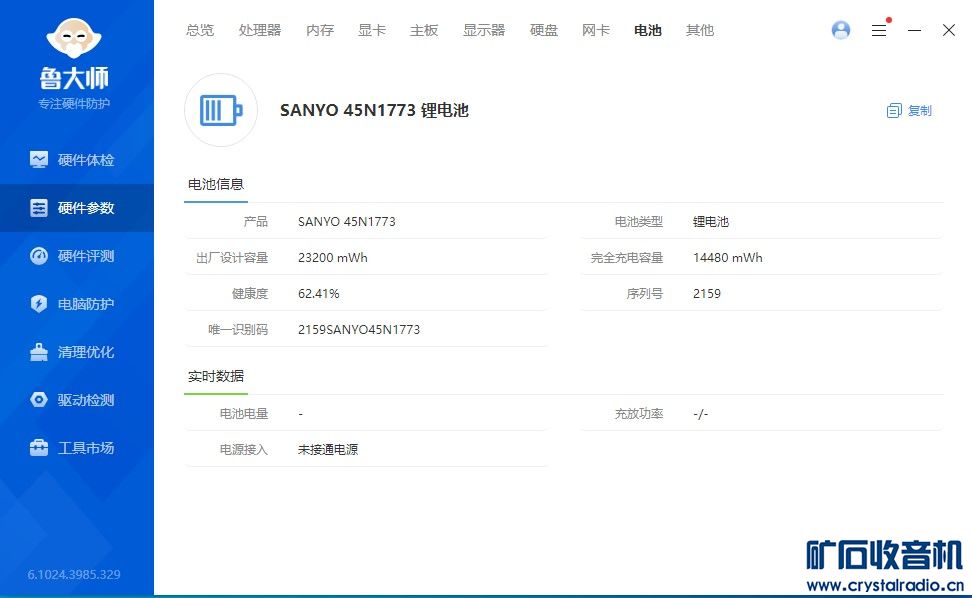Open 清理优化 in the sidebar

tap(77, 352)
